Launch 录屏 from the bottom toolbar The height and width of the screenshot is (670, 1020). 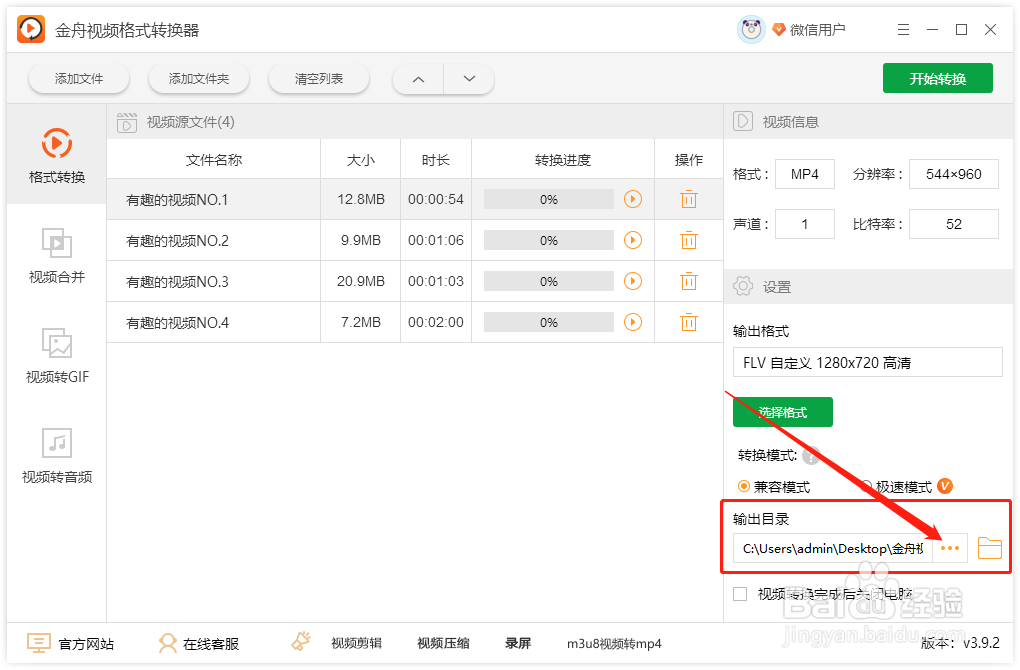[518, 643]
